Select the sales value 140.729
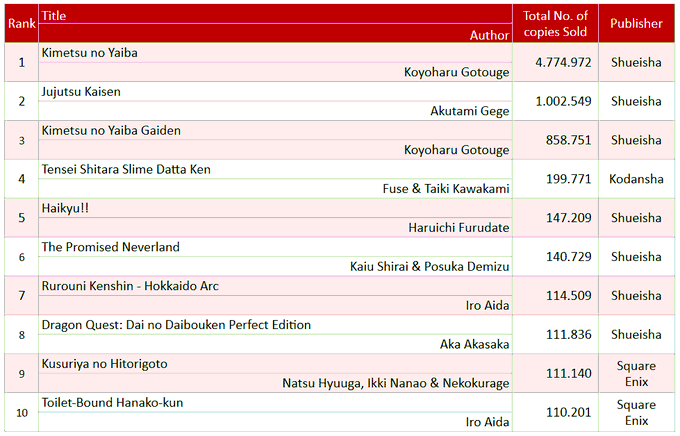680x436 pixels. point(568,257)
